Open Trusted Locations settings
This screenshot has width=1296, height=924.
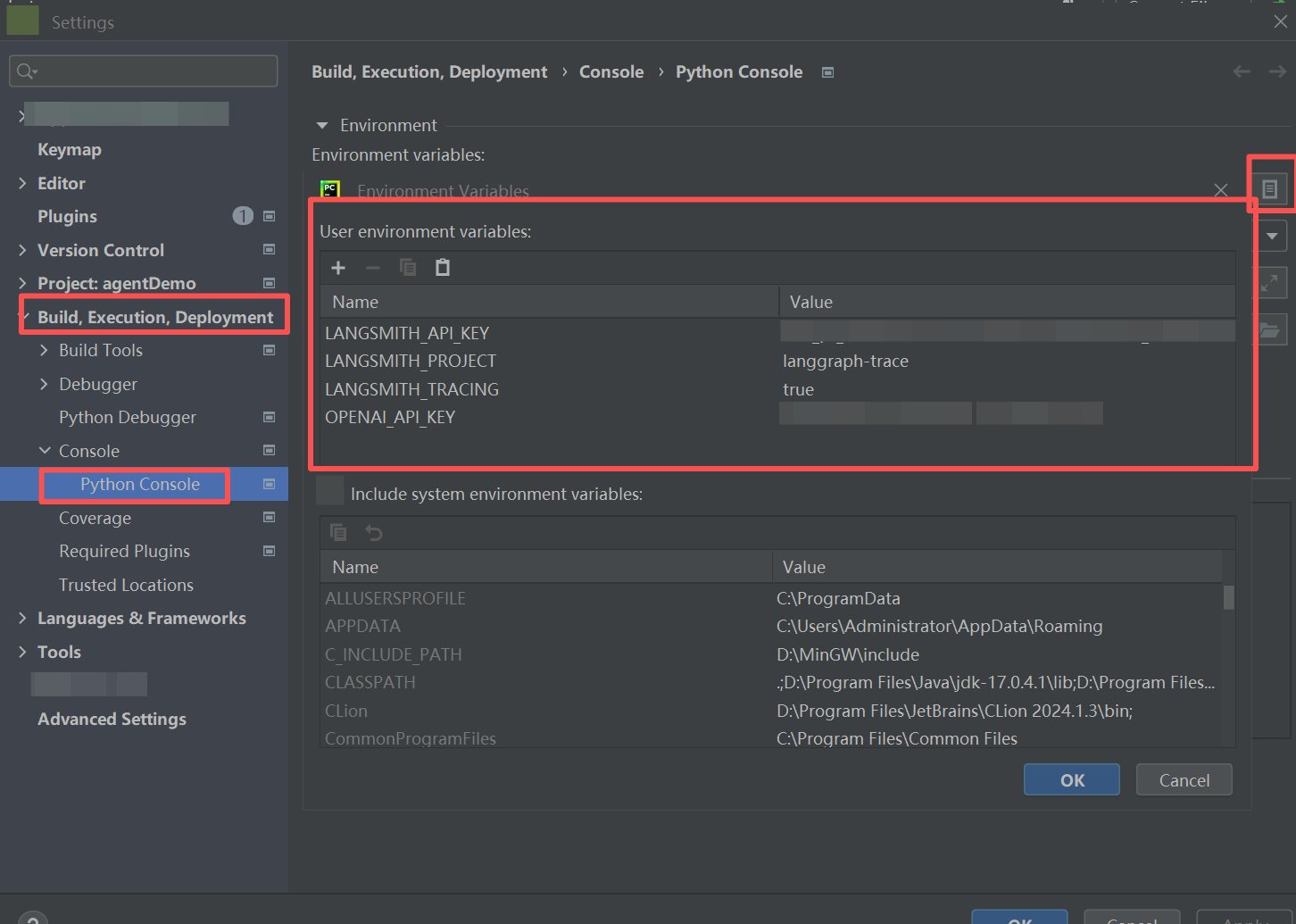[x=126, y=585]
